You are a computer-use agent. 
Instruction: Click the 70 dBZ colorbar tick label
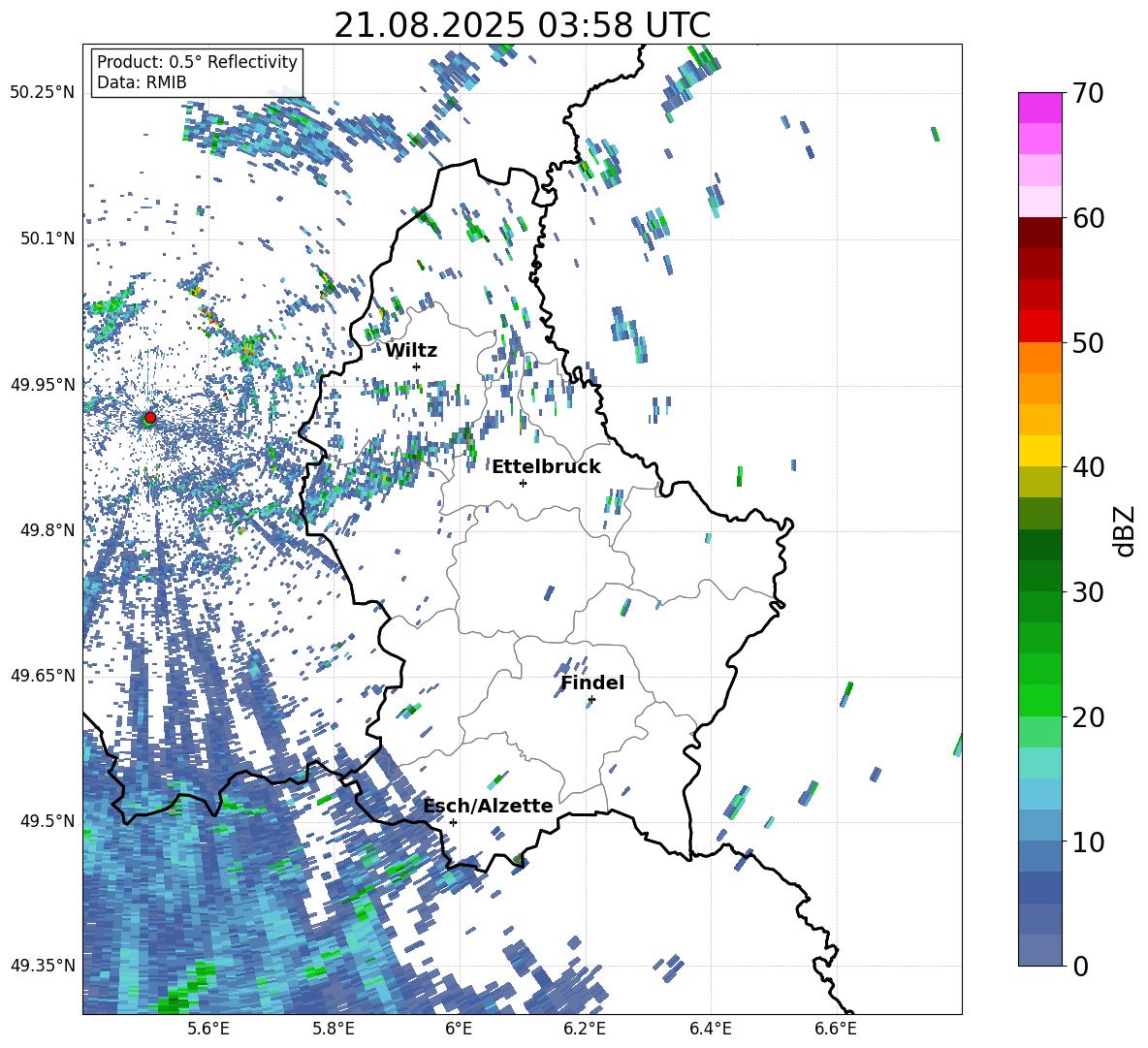click(1087, 94)
